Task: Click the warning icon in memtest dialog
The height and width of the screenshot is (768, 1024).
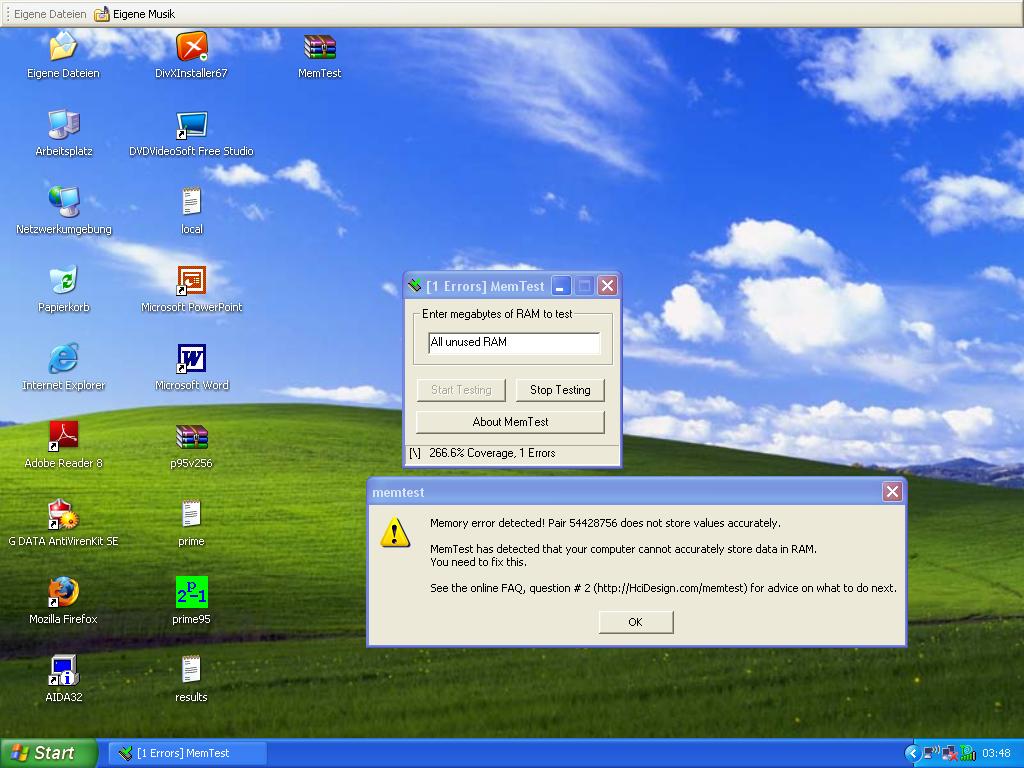Action: click(395, 533)
